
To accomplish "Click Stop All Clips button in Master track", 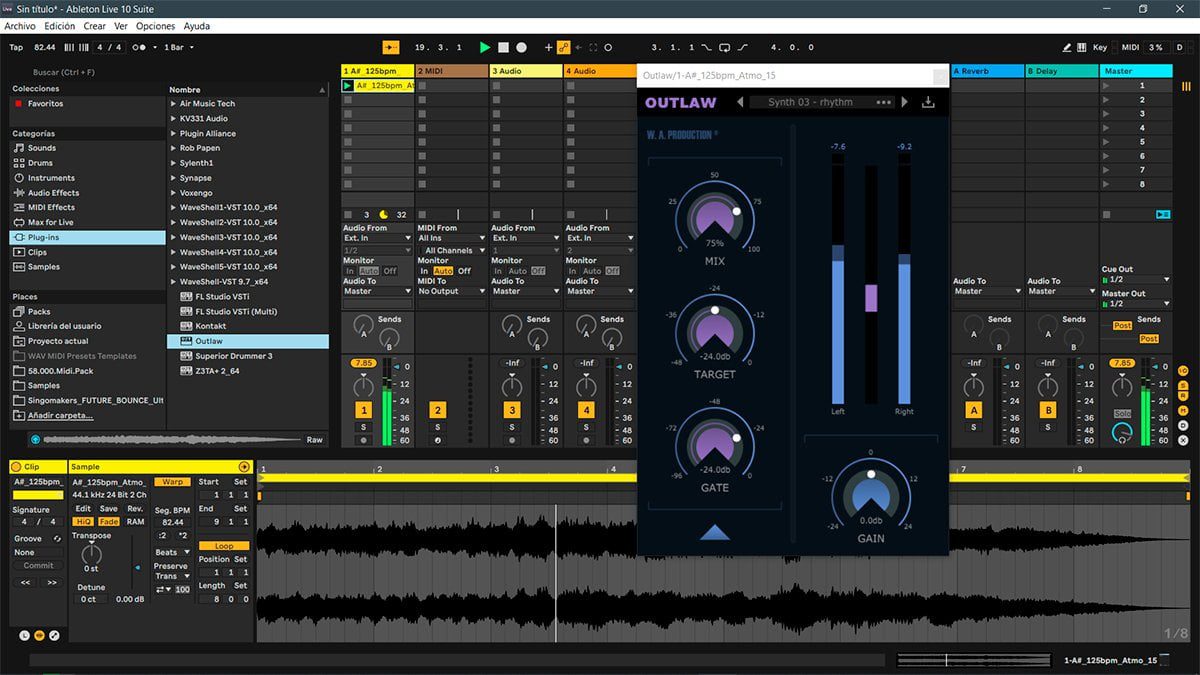I will [x=1107, y=214].
